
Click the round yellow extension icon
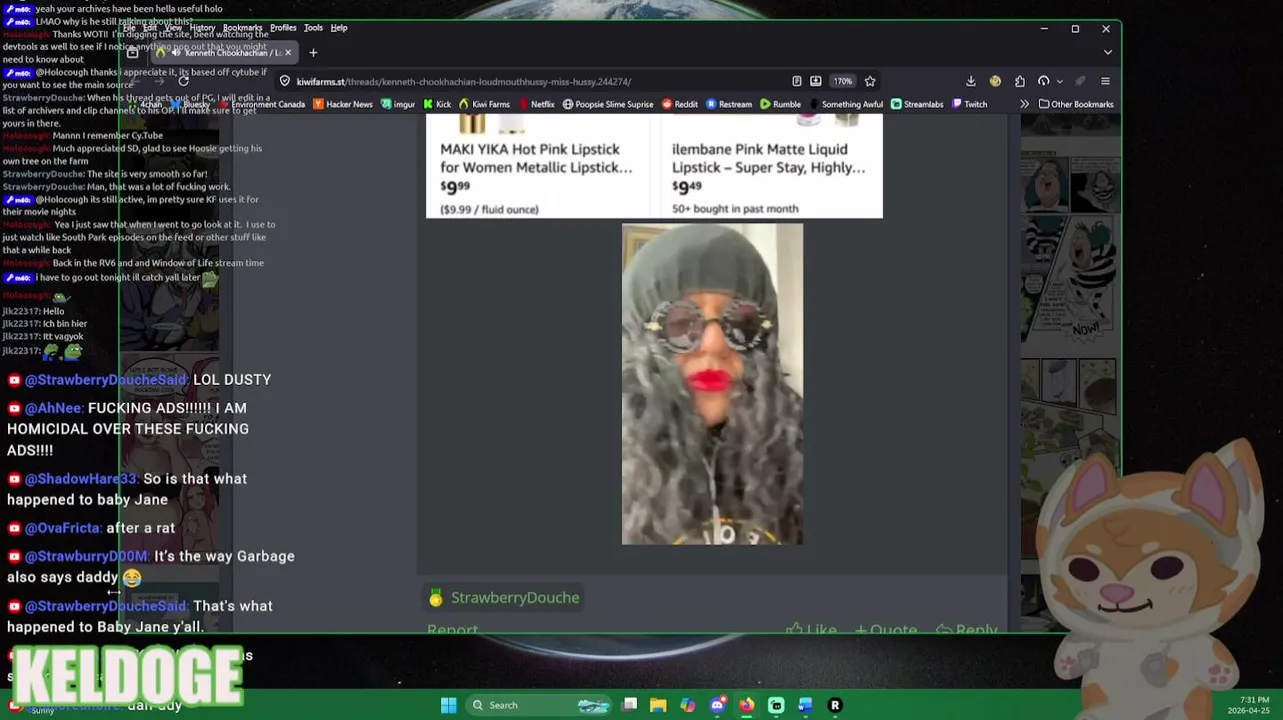tap(995, 81)
